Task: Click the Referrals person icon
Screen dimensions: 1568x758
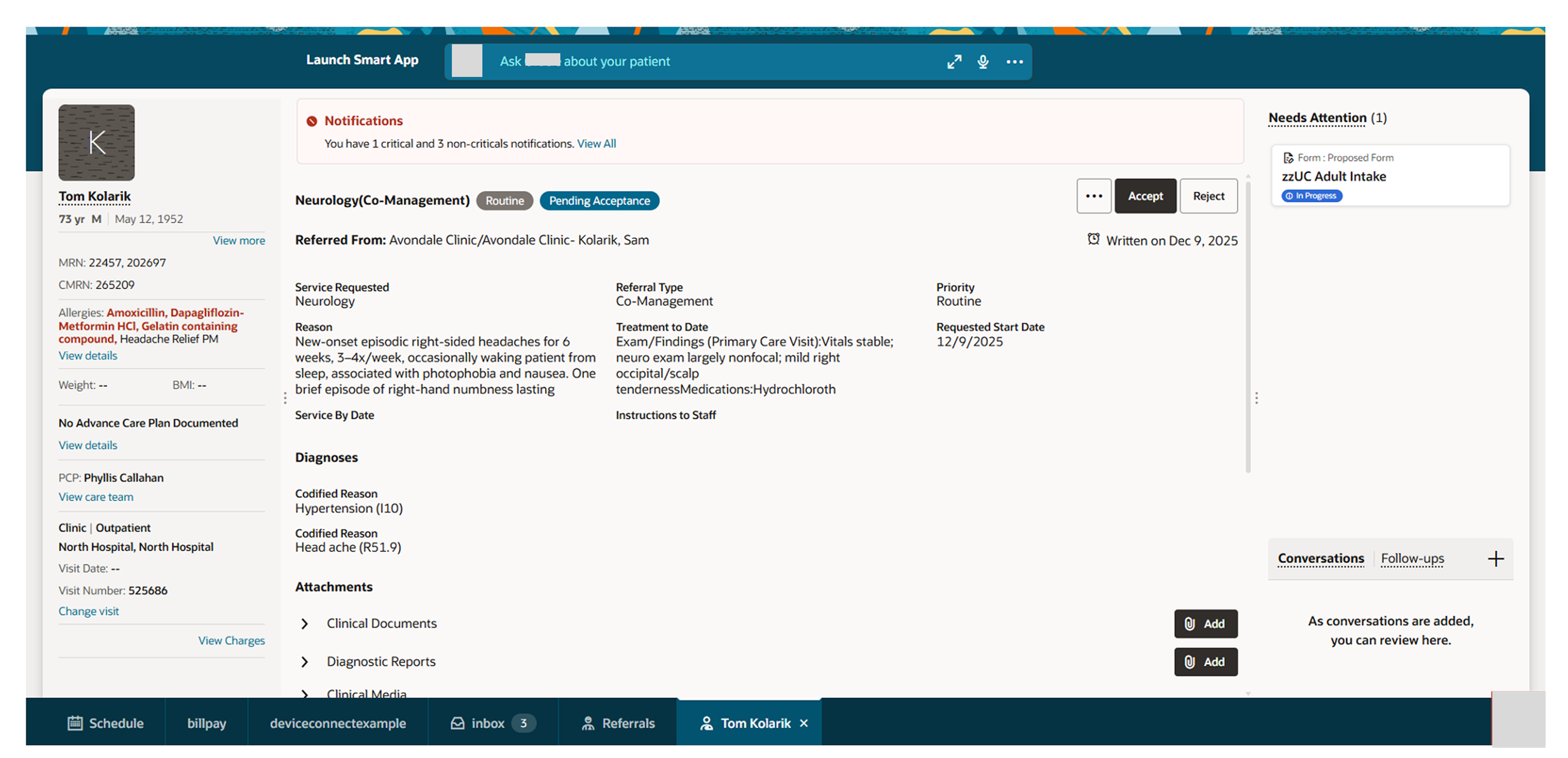Action: pyautogui.click(x=588, y=723)
